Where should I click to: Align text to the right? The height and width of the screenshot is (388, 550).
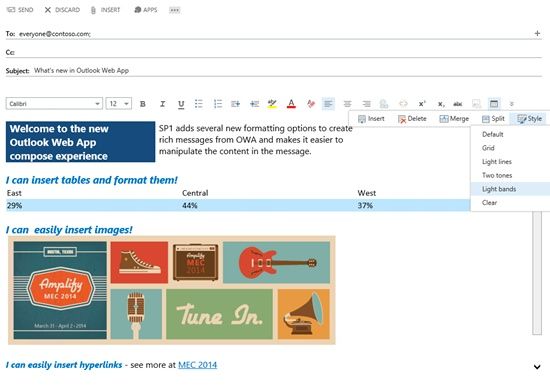(x=367, y=104)
